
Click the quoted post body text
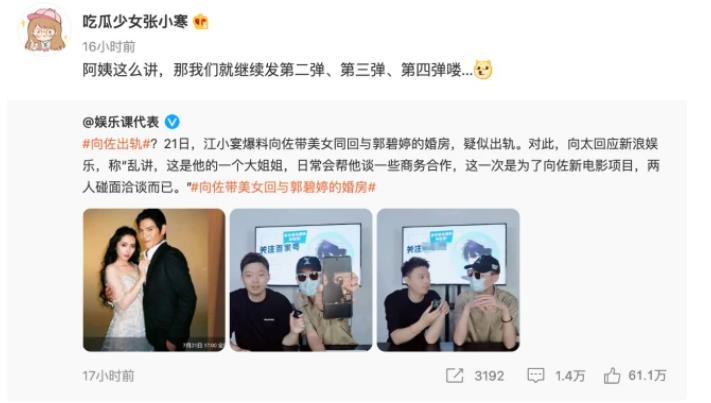[x=370, y=165]
